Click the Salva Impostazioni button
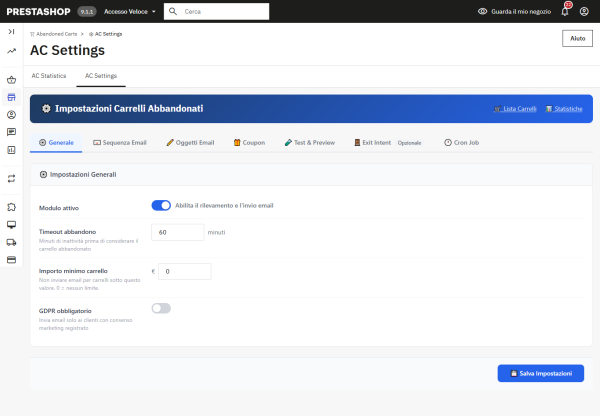600x416 pixels. click(541, 373)
